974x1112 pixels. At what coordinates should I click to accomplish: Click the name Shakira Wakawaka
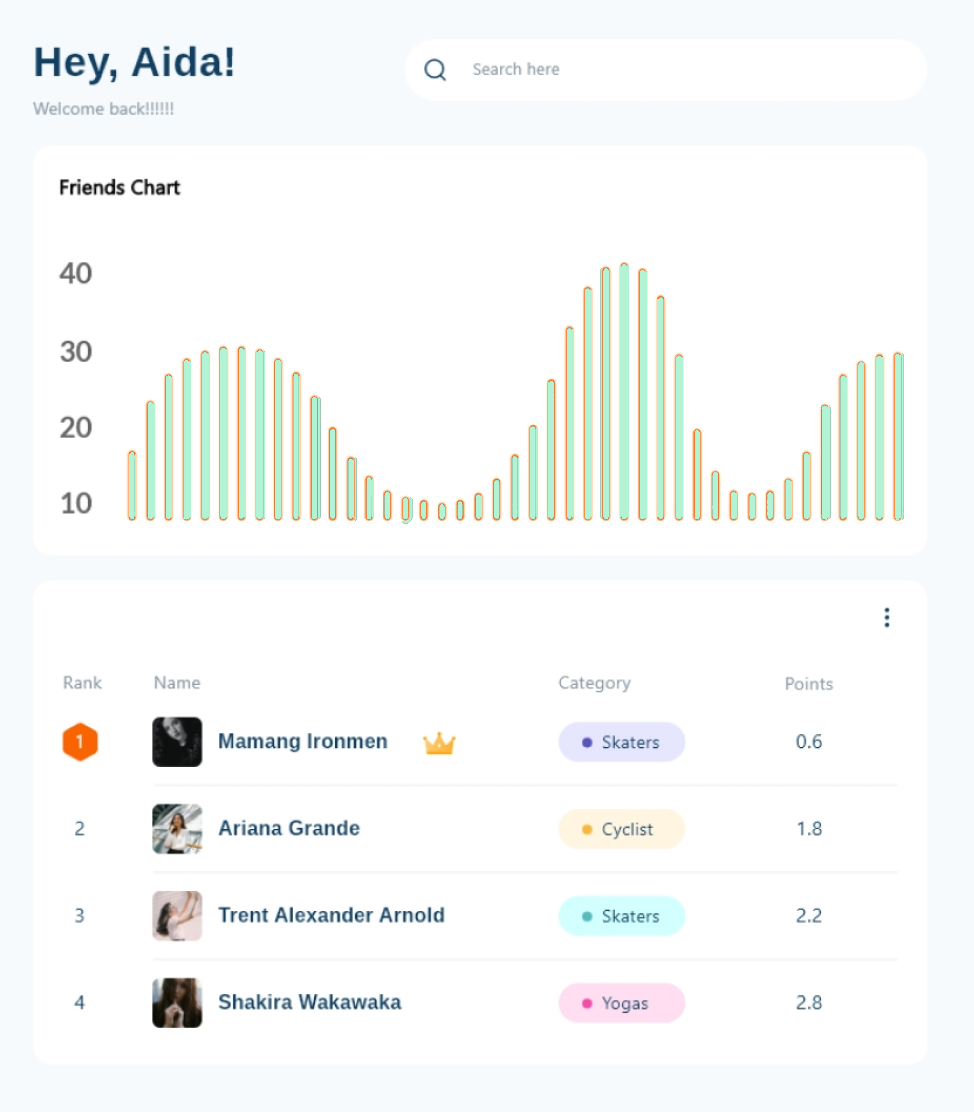click(x=310, y=1003)
